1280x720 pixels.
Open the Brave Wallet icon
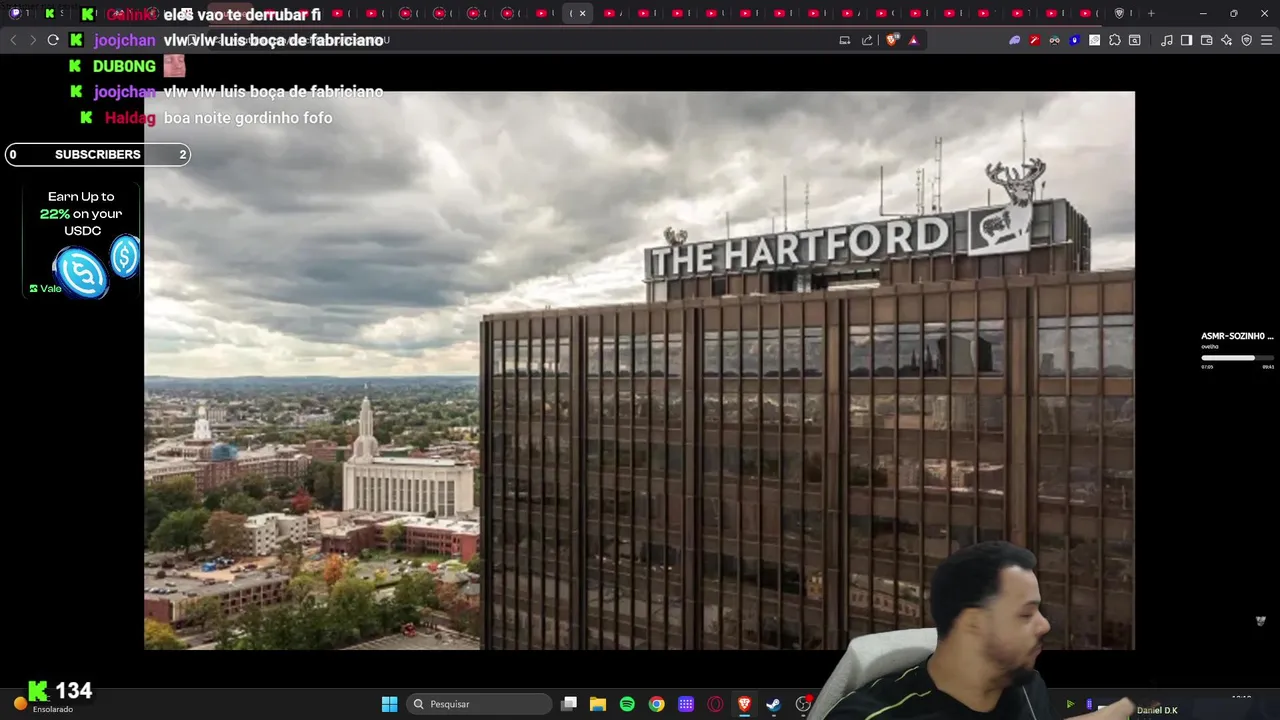tap(1206, 40)
